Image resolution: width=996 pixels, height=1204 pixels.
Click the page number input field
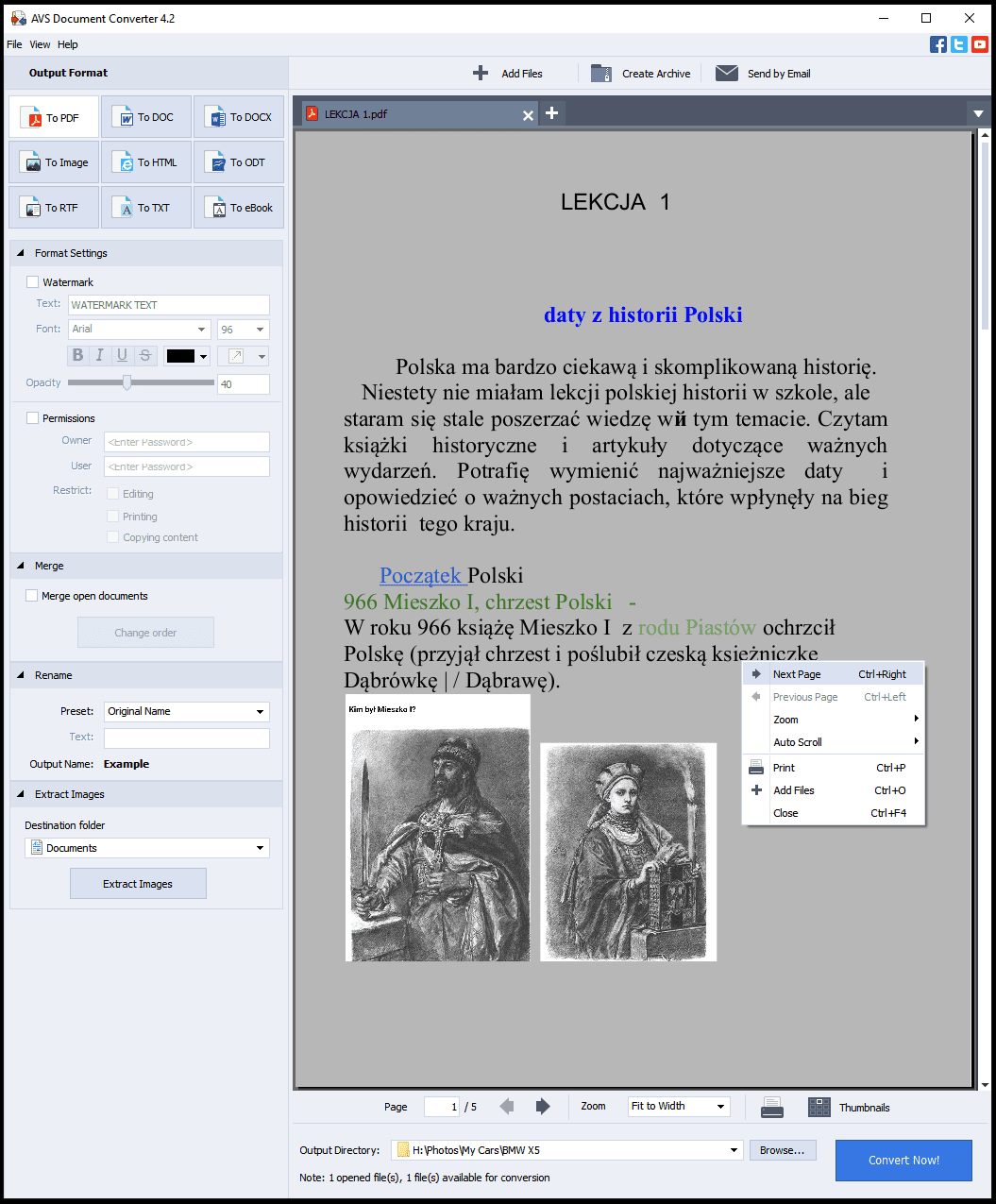pos(442,1107)
